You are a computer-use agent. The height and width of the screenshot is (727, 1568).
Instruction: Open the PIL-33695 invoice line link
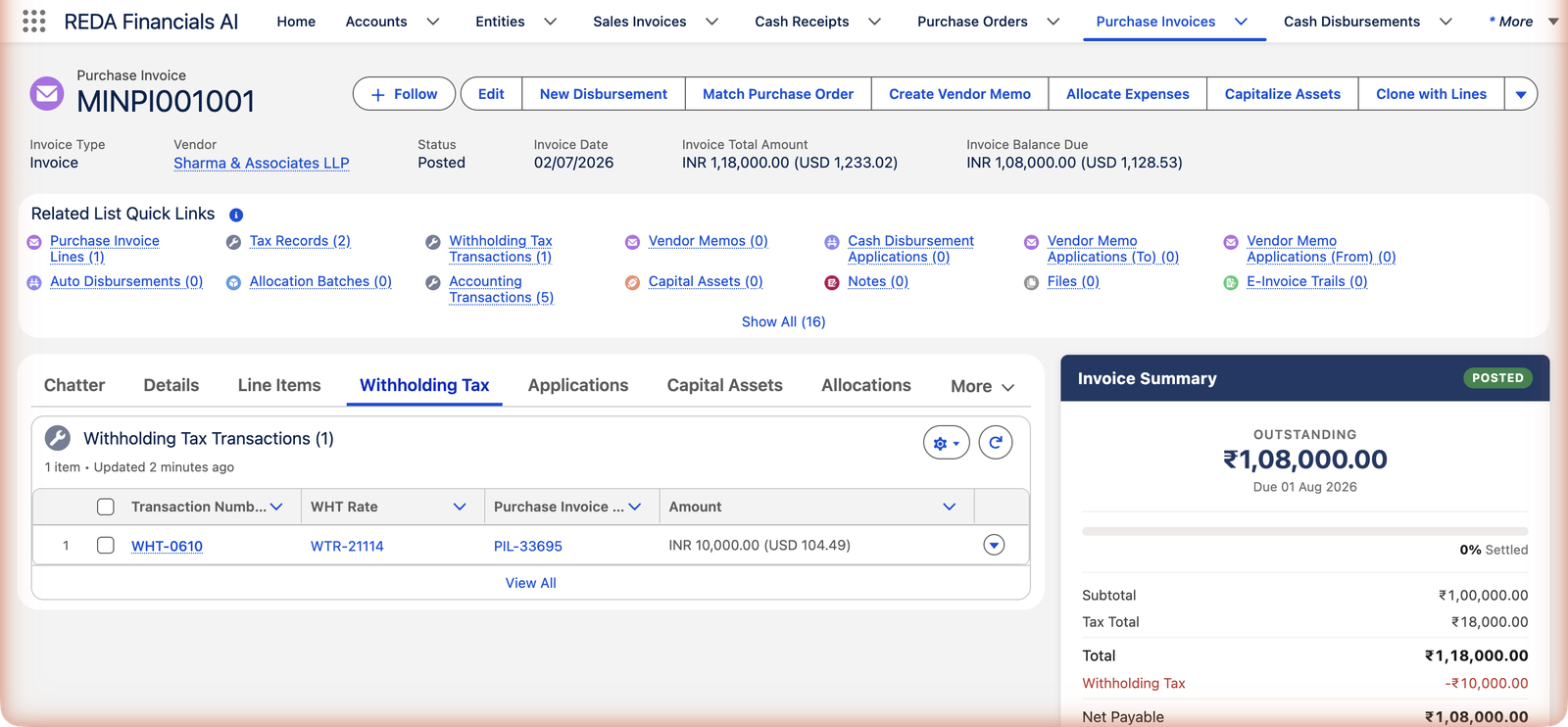pos(528,546)
